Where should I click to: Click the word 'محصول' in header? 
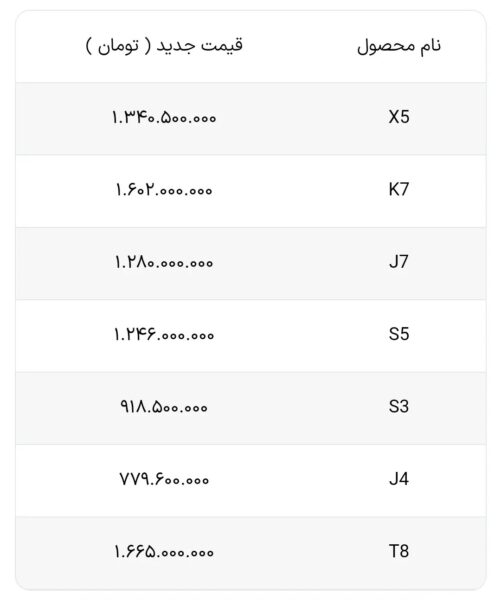pos(386,47)
